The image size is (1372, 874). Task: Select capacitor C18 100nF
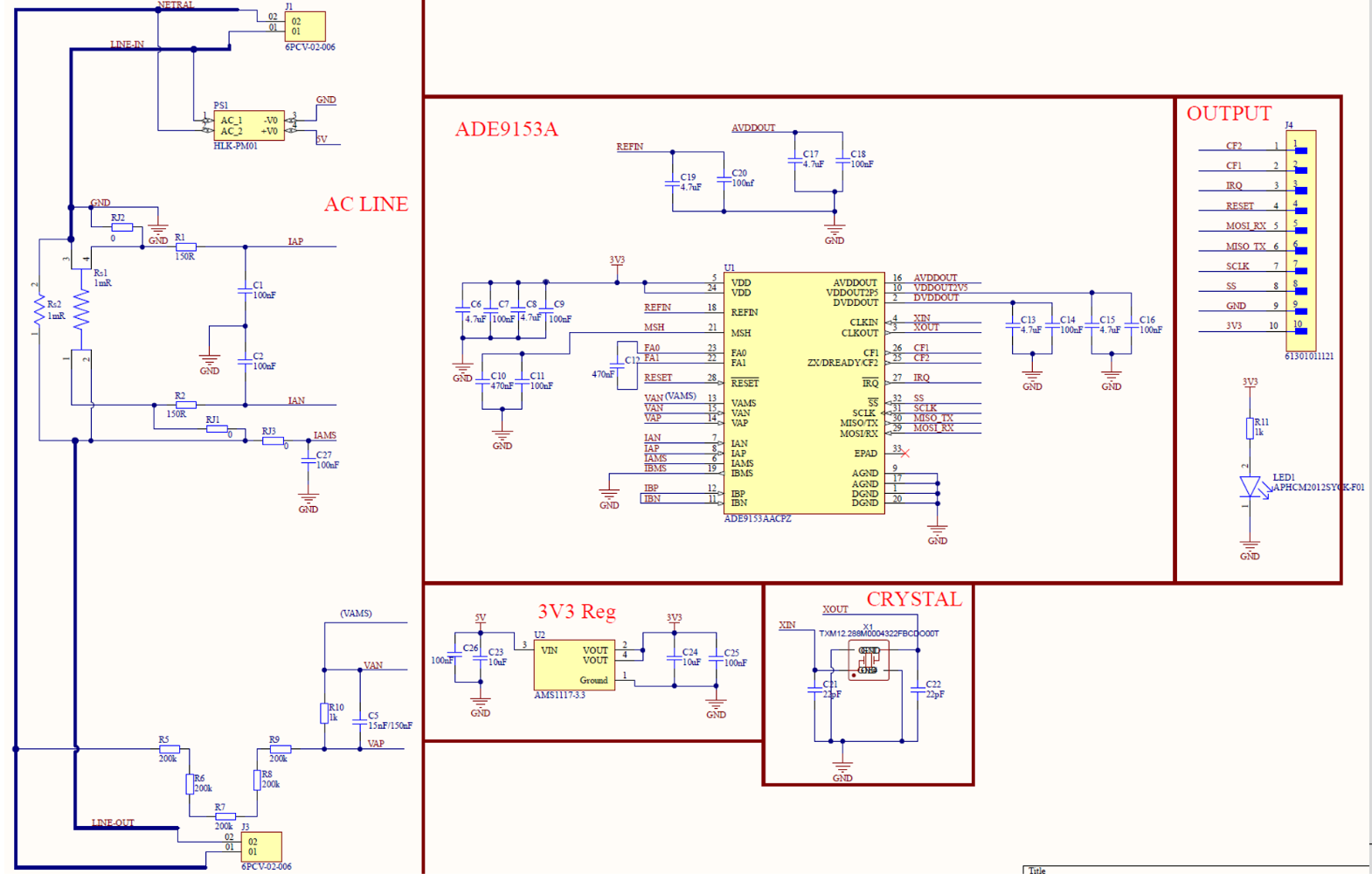tap(842, 160)
